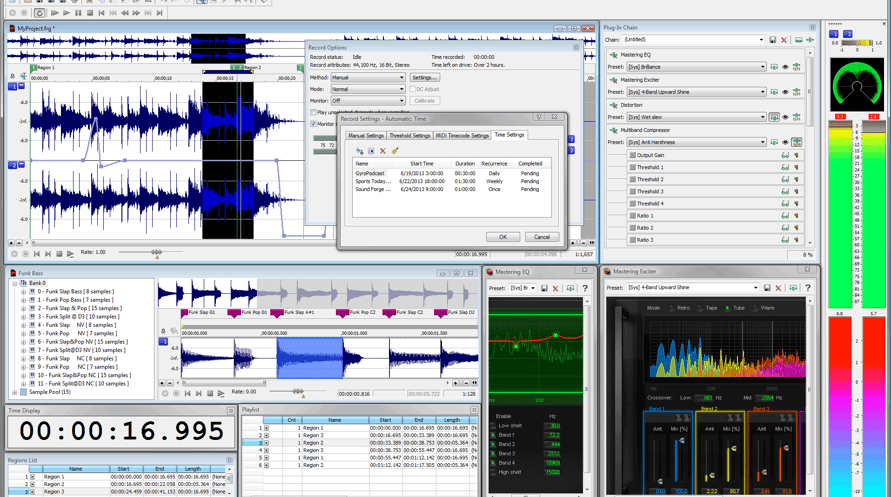
Task: Click the Threshold 1 envelope glasses icon
Action: tap(785, 168)
